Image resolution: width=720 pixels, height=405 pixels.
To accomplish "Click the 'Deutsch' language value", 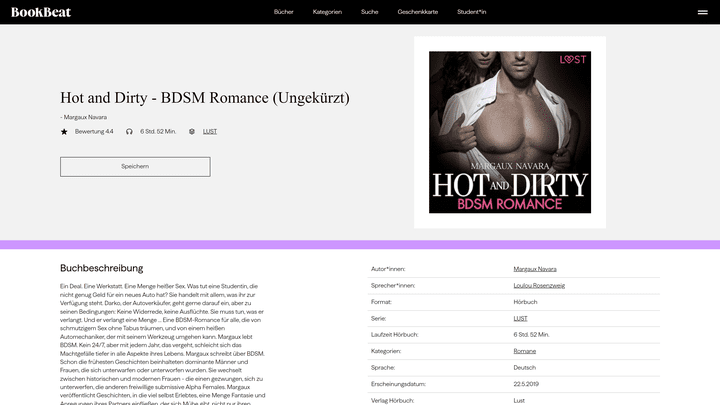I will coord(524,368).
